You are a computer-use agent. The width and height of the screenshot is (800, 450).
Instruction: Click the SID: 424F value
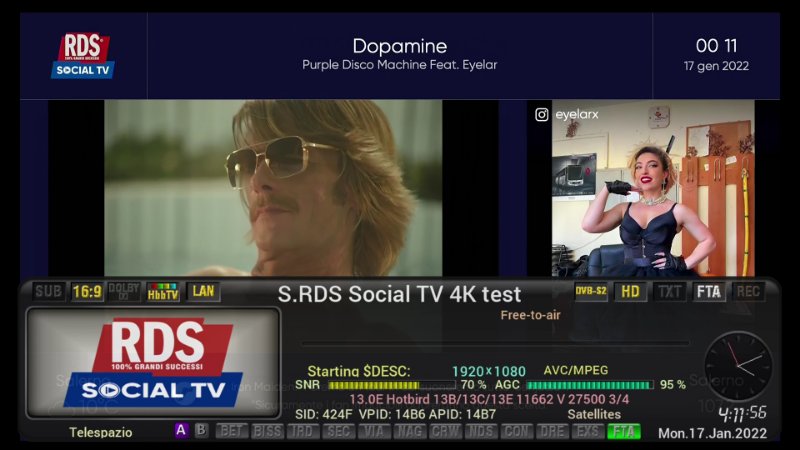[323, 414]
